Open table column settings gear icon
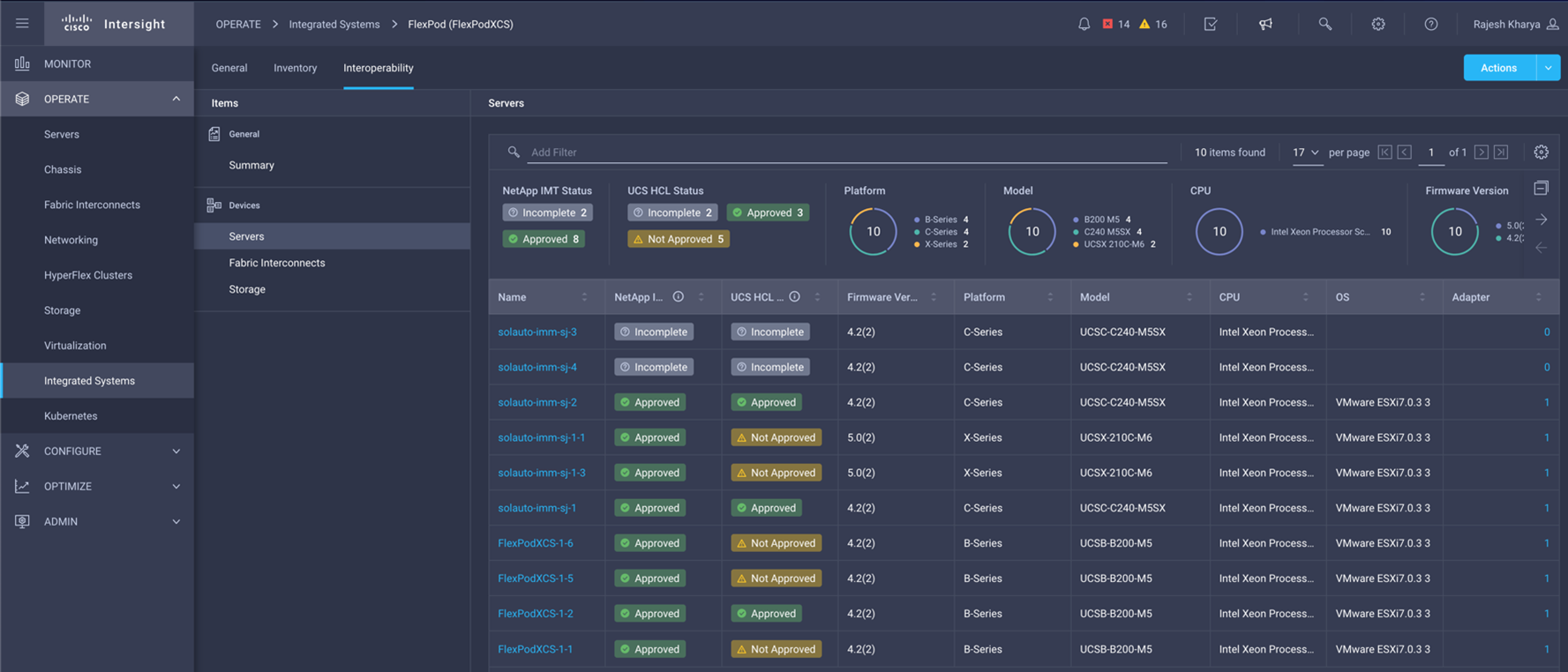 click(1541, 152)
